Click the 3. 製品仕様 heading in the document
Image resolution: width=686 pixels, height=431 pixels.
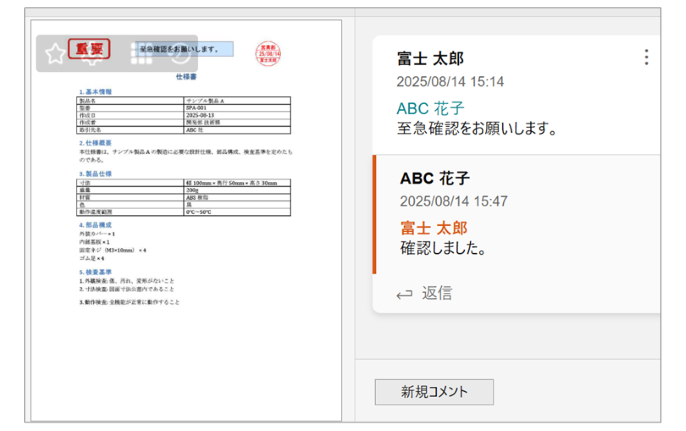click(x=95, y=174)
